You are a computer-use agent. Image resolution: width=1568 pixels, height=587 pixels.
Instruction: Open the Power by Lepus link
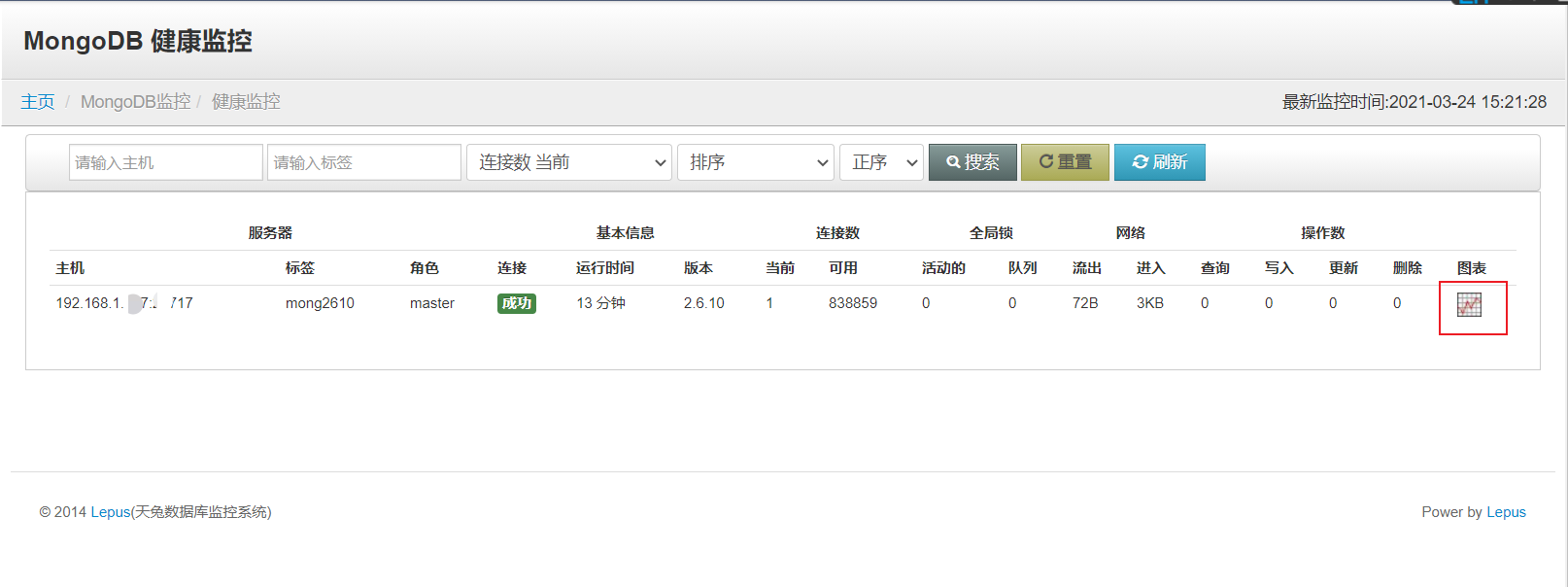(x=1506, y=512)
